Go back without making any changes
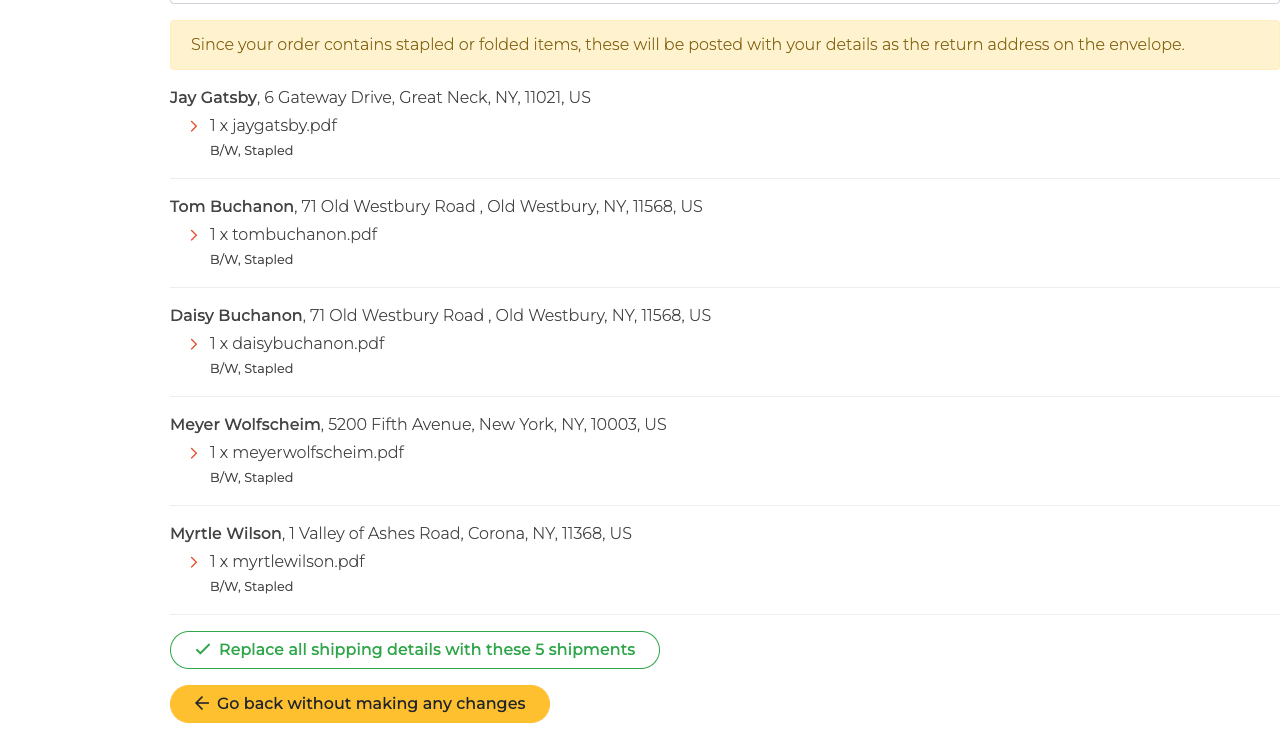1284x732 pixels. click(360, 704)
